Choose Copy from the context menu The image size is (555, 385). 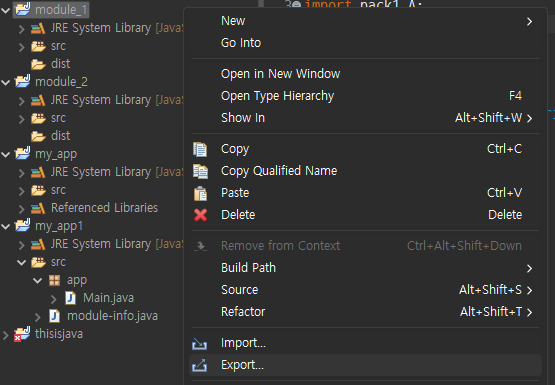[365, 149]
